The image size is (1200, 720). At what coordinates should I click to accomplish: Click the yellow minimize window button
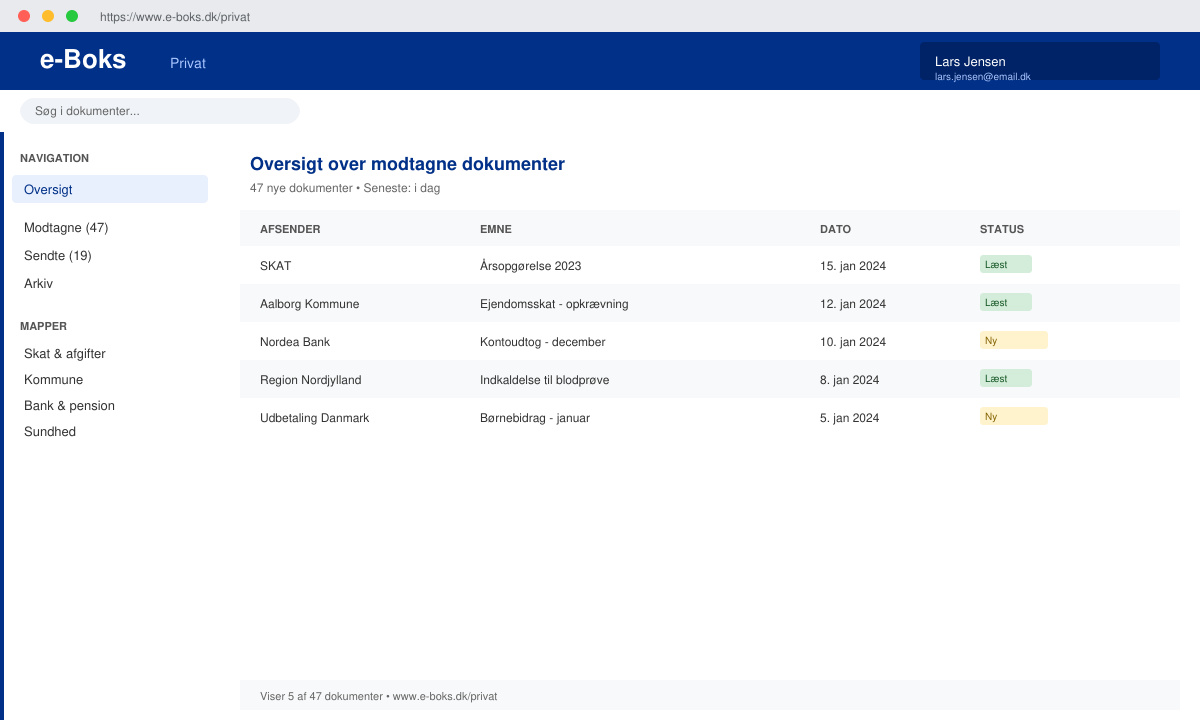48,16
